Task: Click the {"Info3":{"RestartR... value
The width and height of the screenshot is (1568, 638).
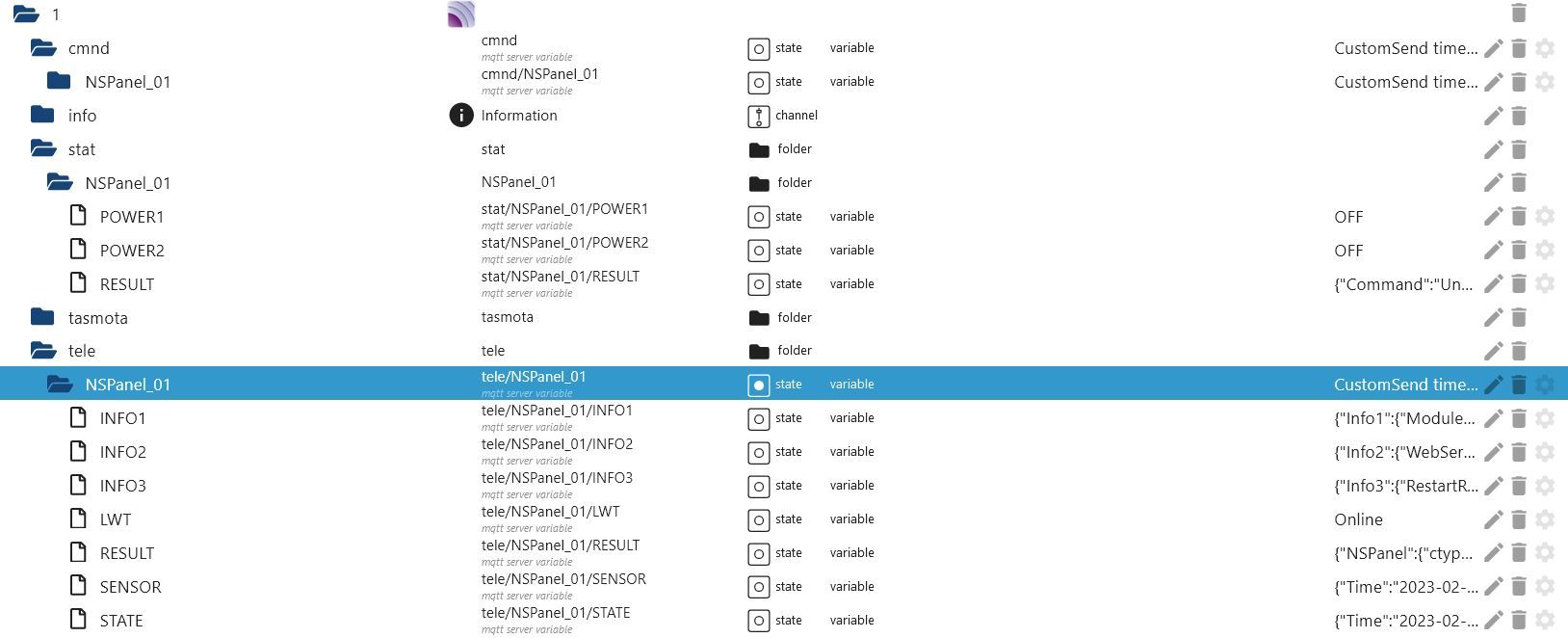Action: click(1406, 486)
